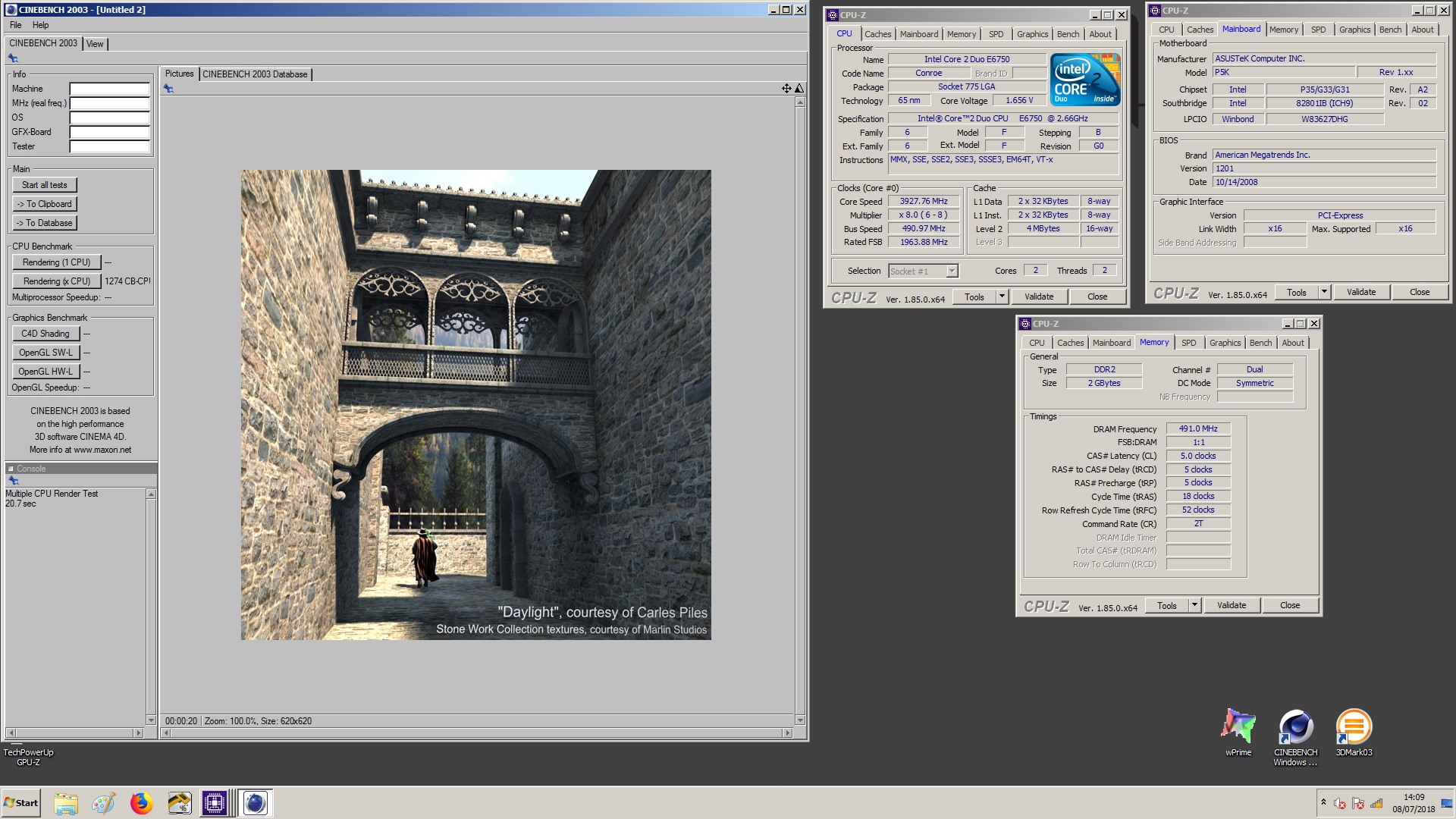The image size is (1456, 819).
Task: Run OpenGL SW-L benchmark
Action: (x=45, y=353)
